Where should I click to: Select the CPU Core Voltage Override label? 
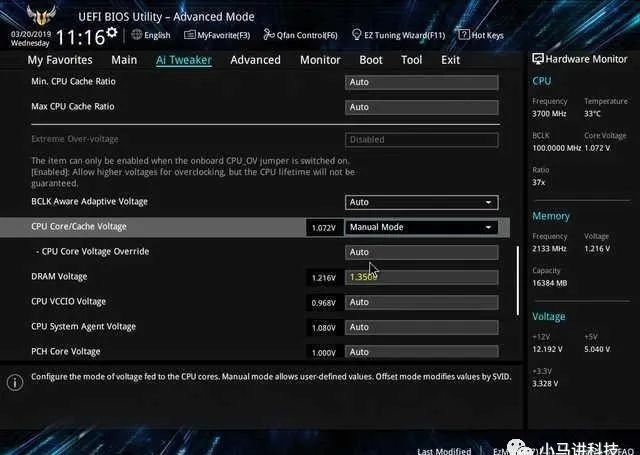pyautogui.click(x=93, y=251)
